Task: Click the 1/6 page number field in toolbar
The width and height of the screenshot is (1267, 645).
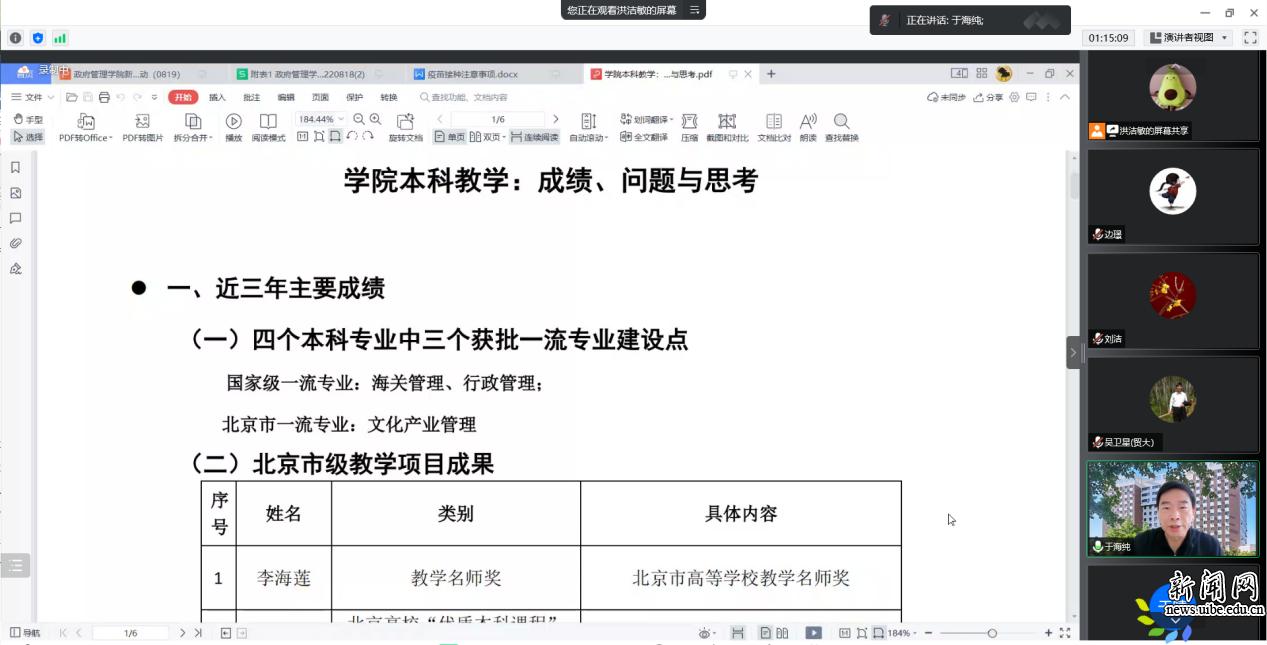Action: pyautogui.click(x=498, y=119)
